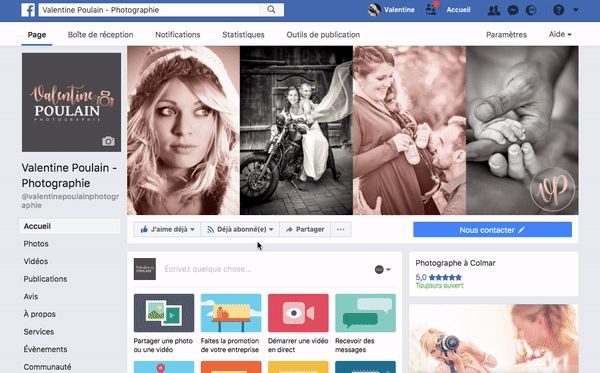Screen dimensions: 600x373
Task: Open the find friends icon with red badge
Action: pos(432,10)
